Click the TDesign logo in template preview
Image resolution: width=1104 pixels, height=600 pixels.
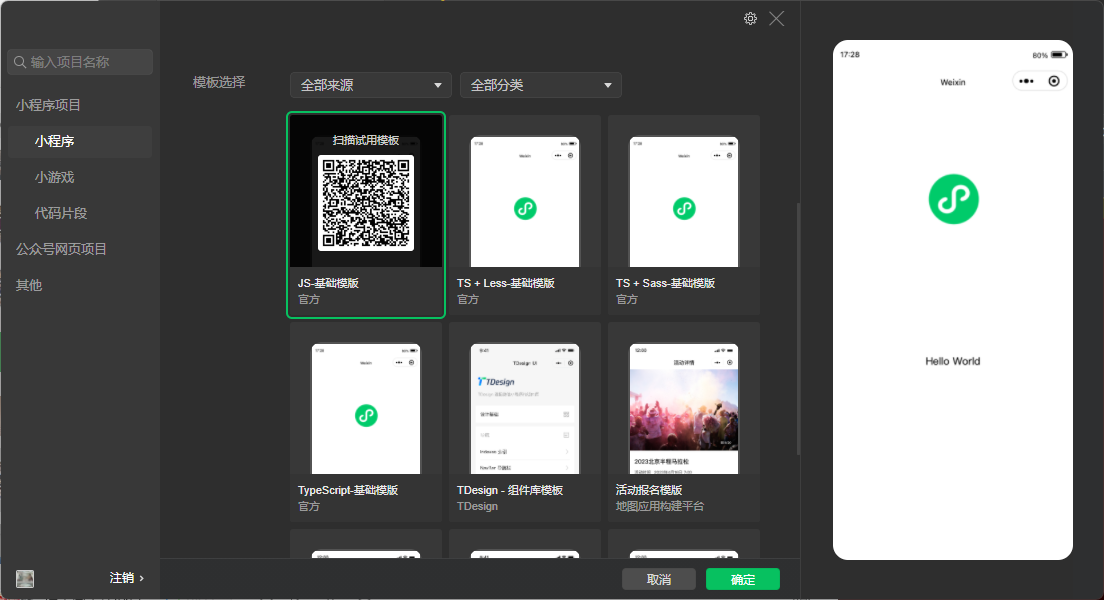[x=496, y=382]
